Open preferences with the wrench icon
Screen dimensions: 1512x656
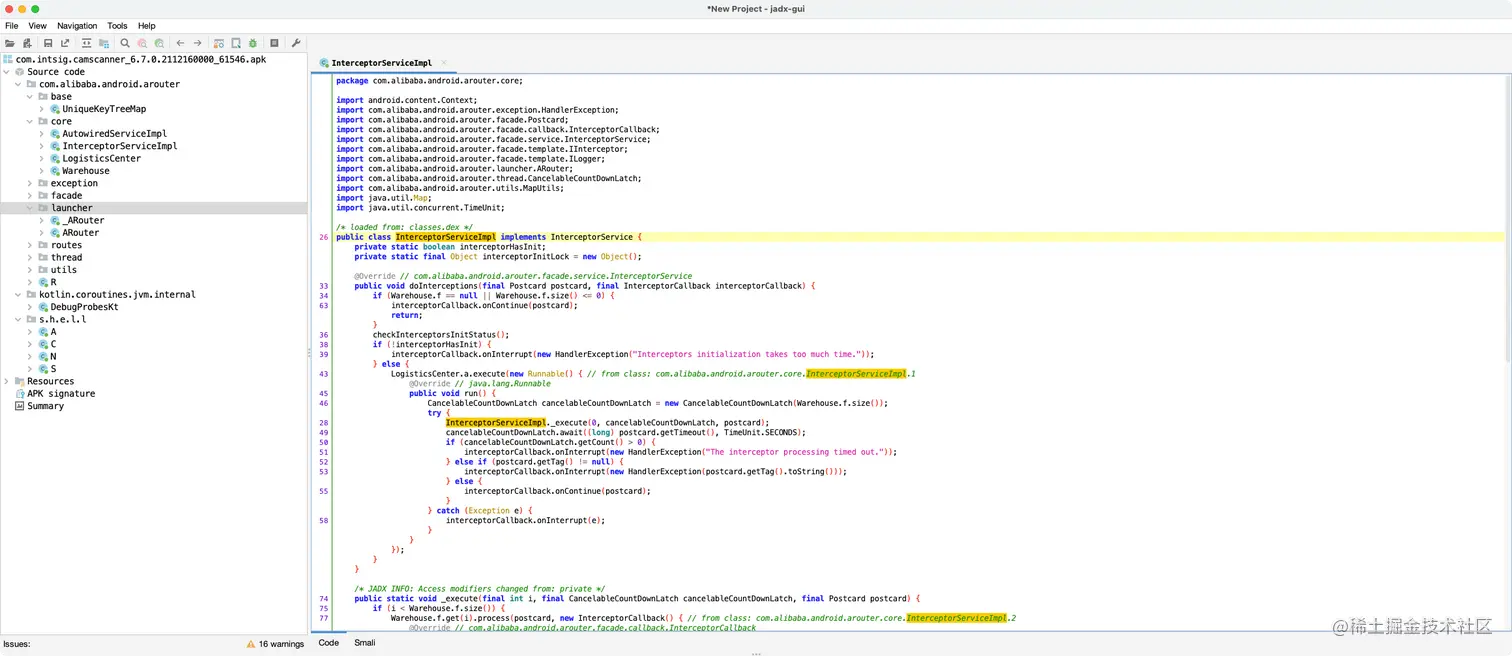(x=296, y=43)
